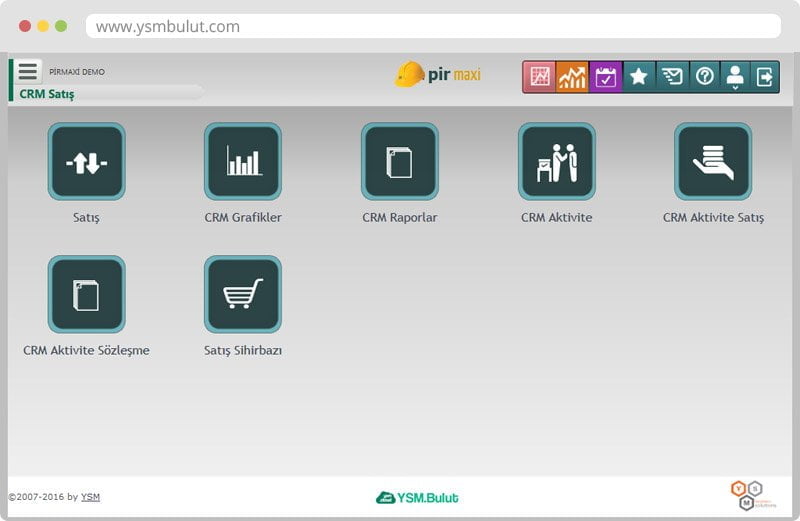This screenshot has height=521, width=800.
Task: Open CRM Aktivite Satış hand icon
Action: click(x=713, y=162)
